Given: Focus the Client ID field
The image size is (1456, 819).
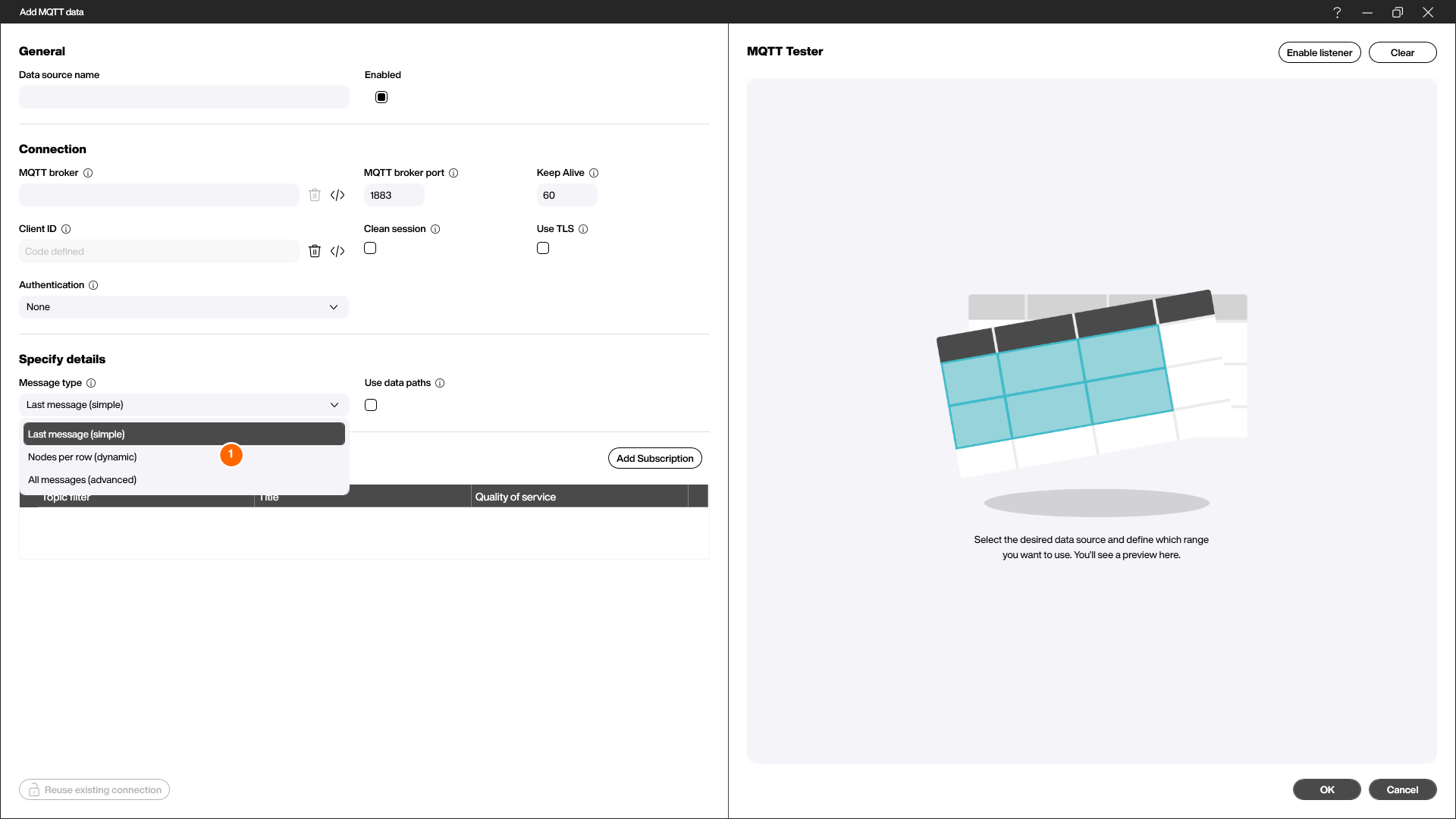Looking at the screenshot, I should 159,251.
